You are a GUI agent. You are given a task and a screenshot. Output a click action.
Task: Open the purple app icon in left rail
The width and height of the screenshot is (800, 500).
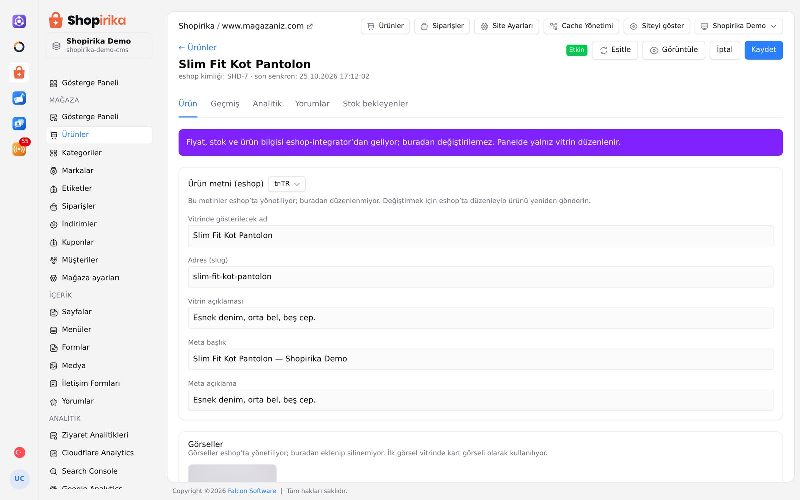[x=19, y=21]
